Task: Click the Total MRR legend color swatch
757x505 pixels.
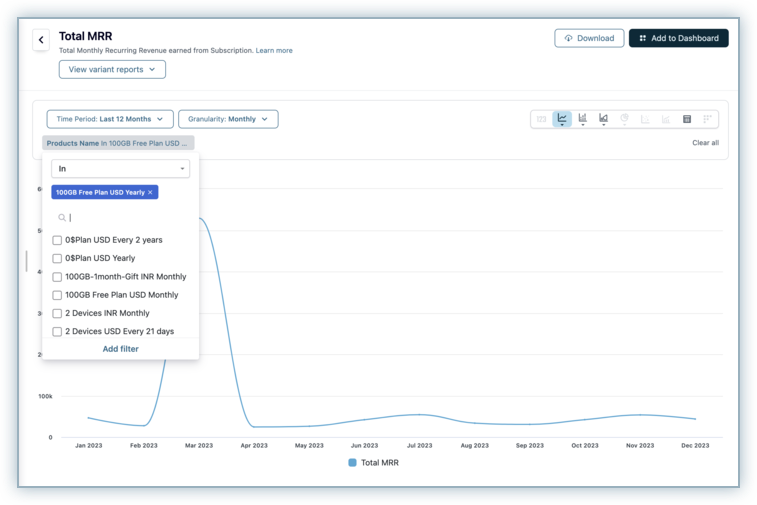Action: (352, 463)
